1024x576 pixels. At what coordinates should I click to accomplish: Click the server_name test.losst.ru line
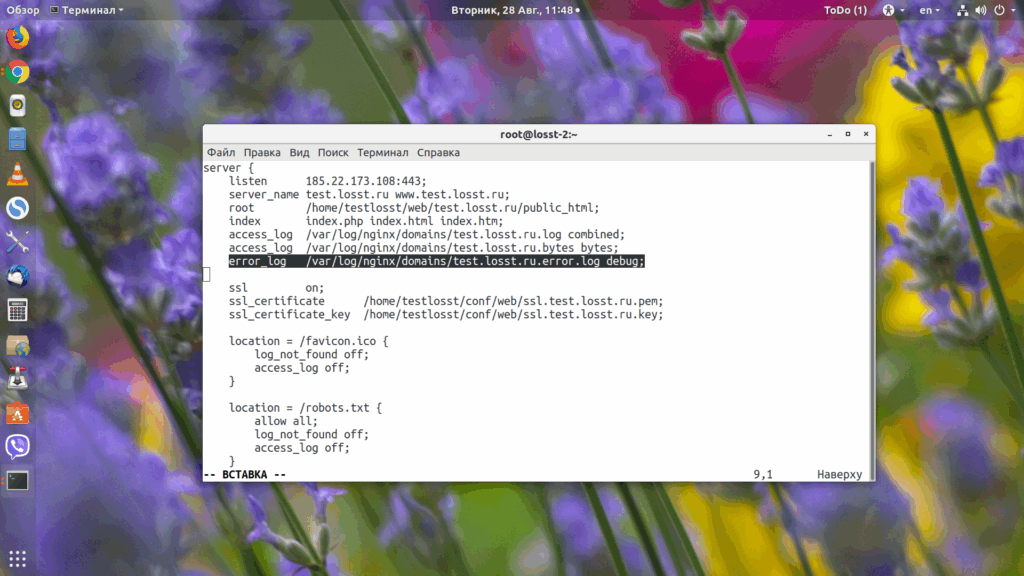[369, 195]
